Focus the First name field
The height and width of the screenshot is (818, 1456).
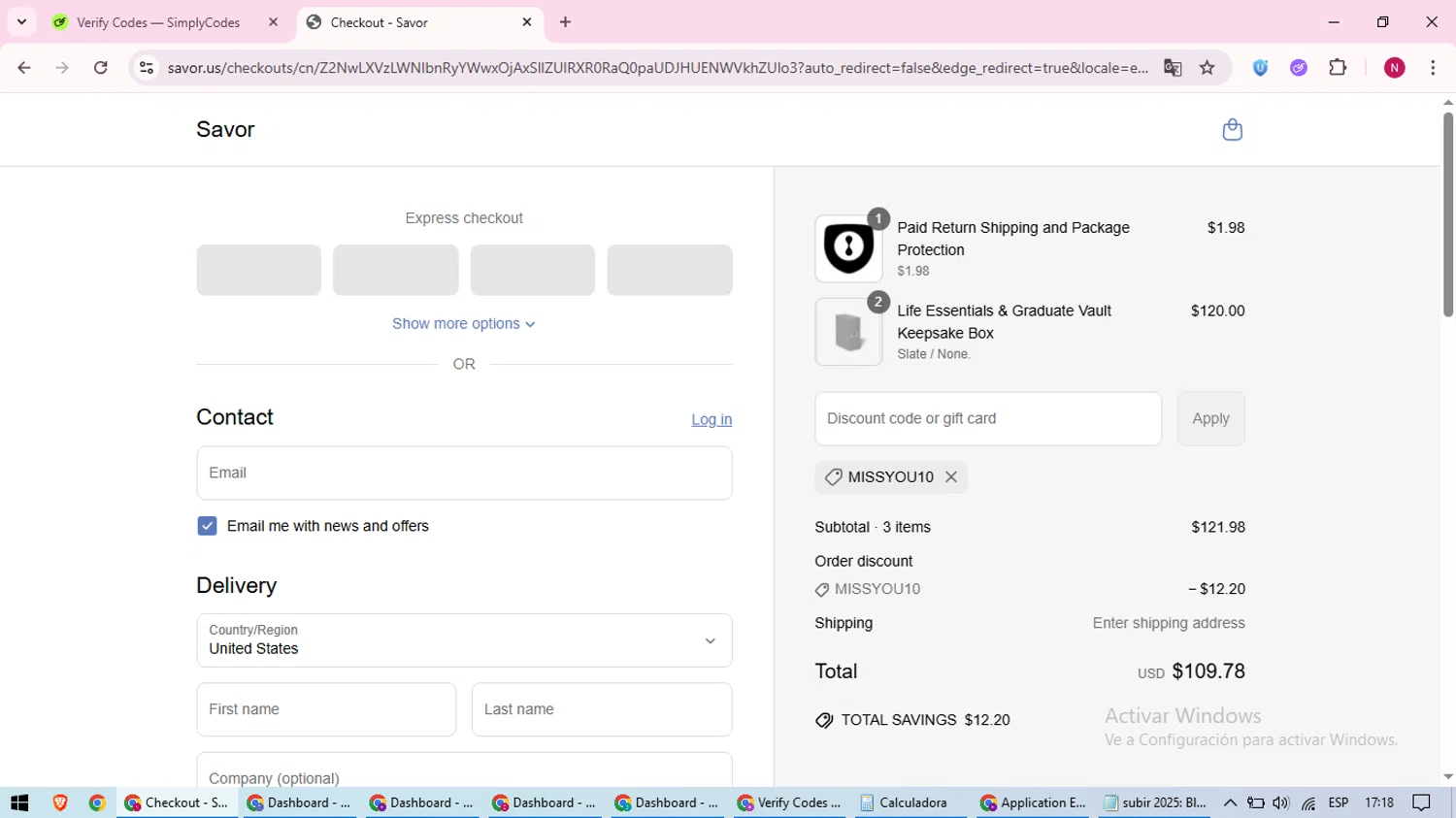point(326,709)
